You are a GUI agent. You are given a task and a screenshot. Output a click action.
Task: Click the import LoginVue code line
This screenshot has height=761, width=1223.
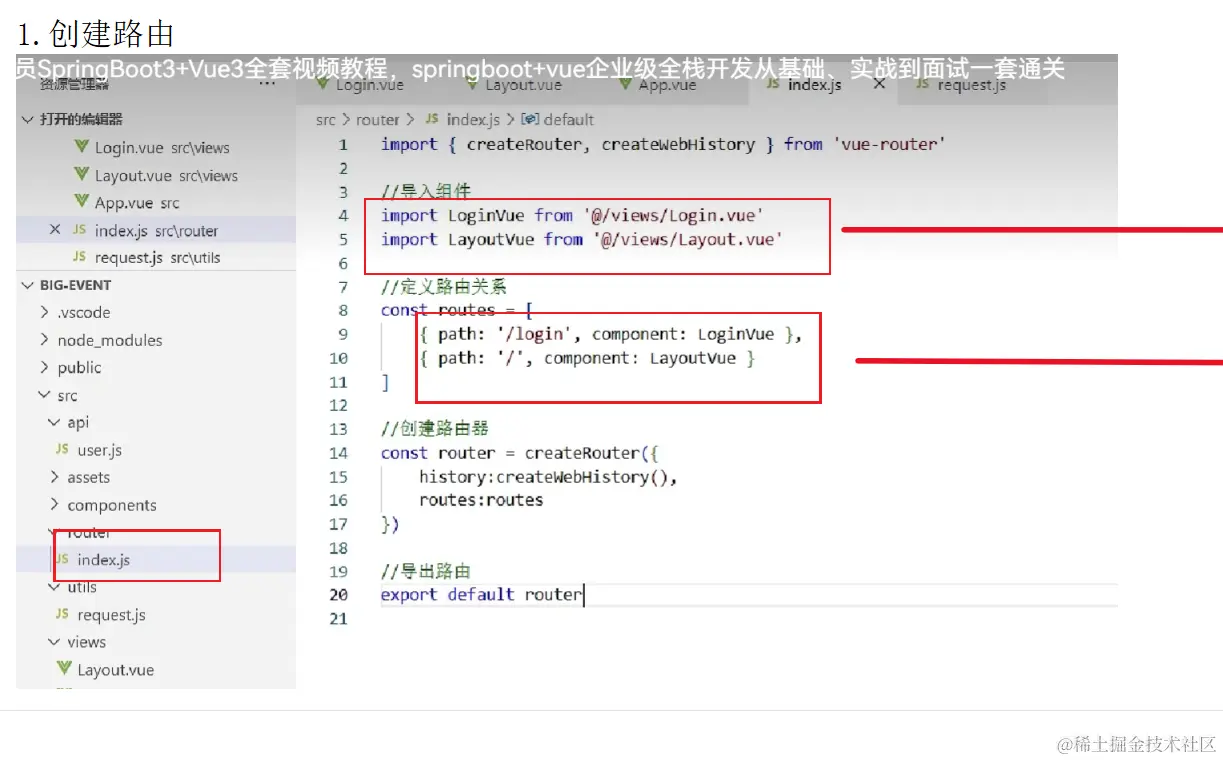click(x=572, y=215)
